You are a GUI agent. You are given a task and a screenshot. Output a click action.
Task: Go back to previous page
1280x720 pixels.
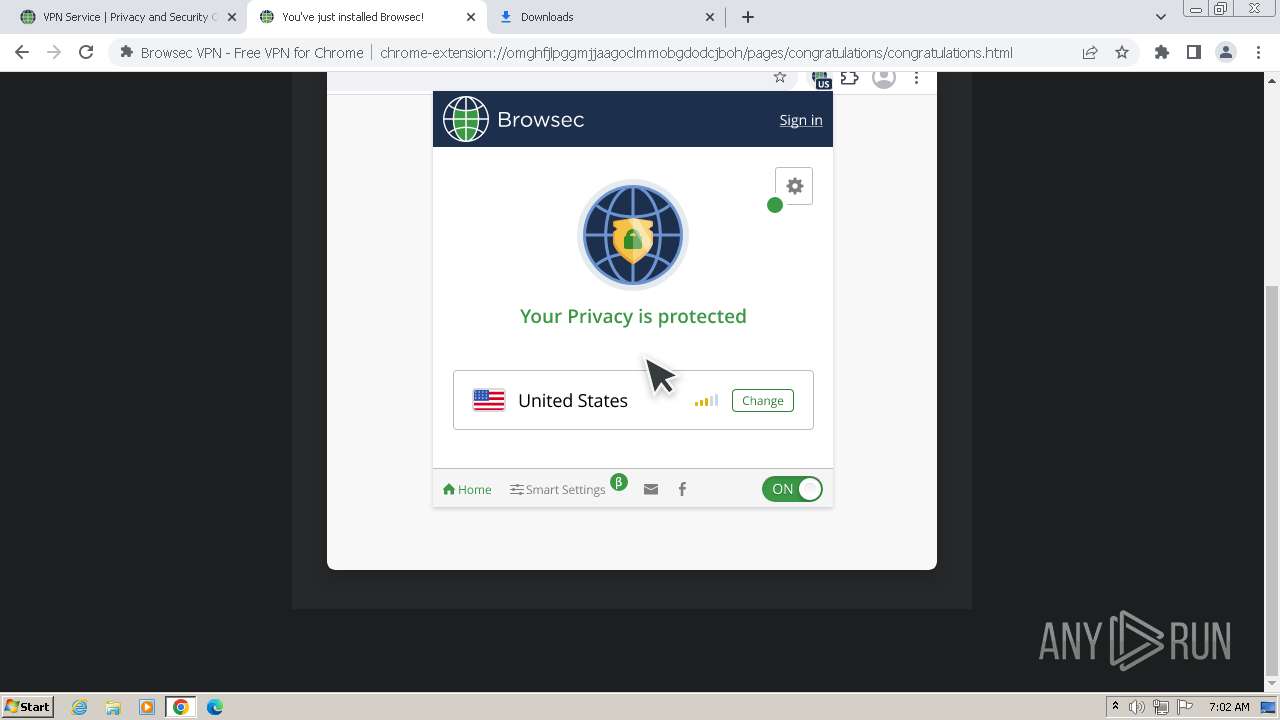[22, 53]
